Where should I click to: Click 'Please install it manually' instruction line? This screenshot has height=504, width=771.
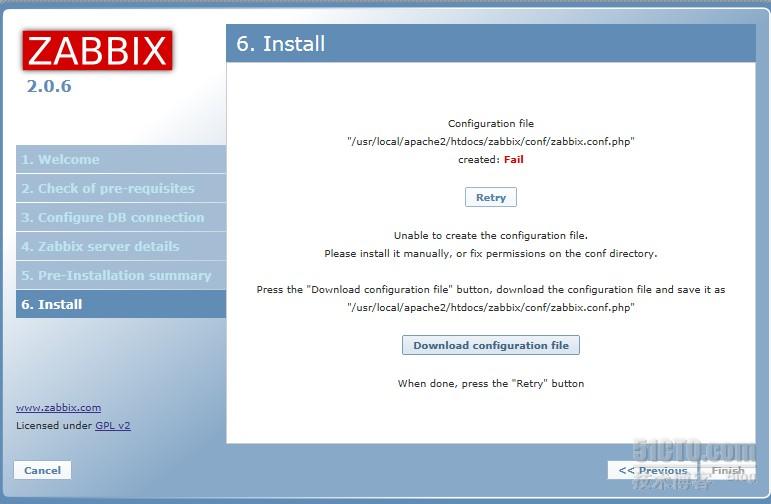pos(491,254)
